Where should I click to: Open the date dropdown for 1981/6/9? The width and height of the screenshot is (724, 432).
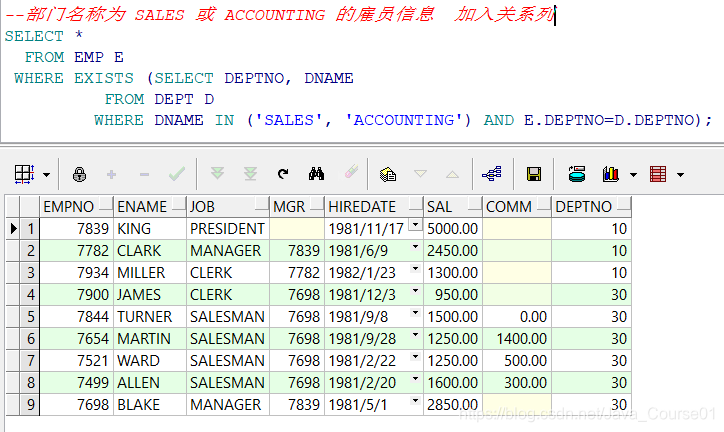click(416, 247)
